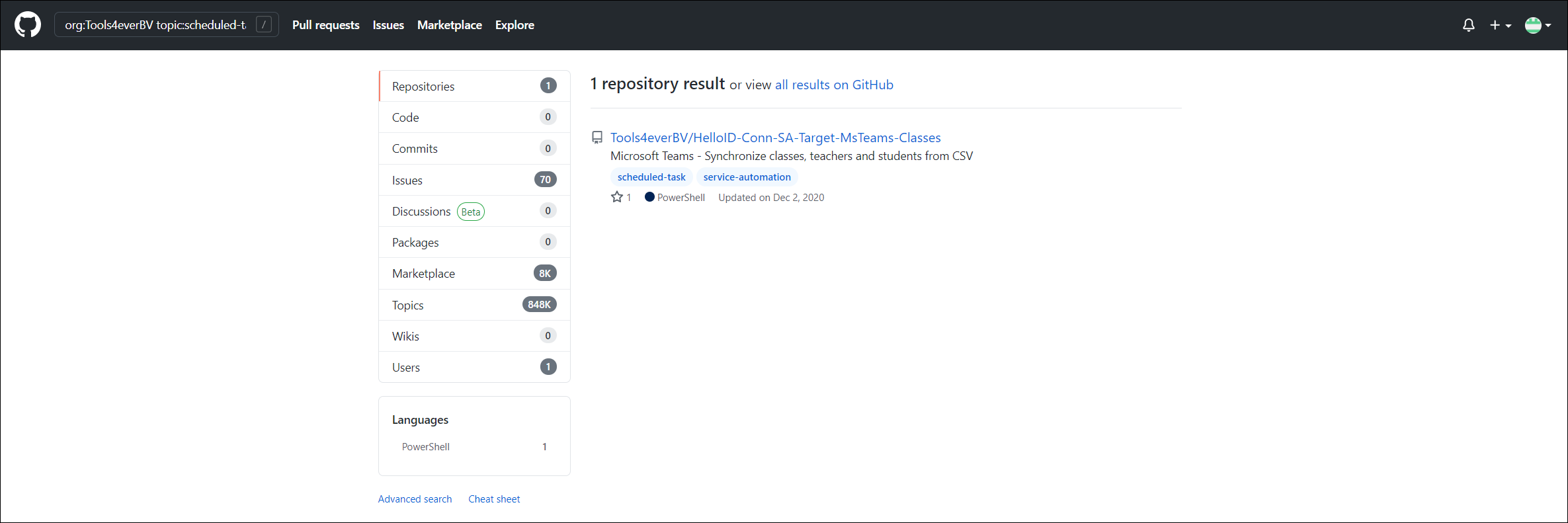Show Code search results
The width and height of the screenshot is (1568, 523).
click(x=474, y=117)
